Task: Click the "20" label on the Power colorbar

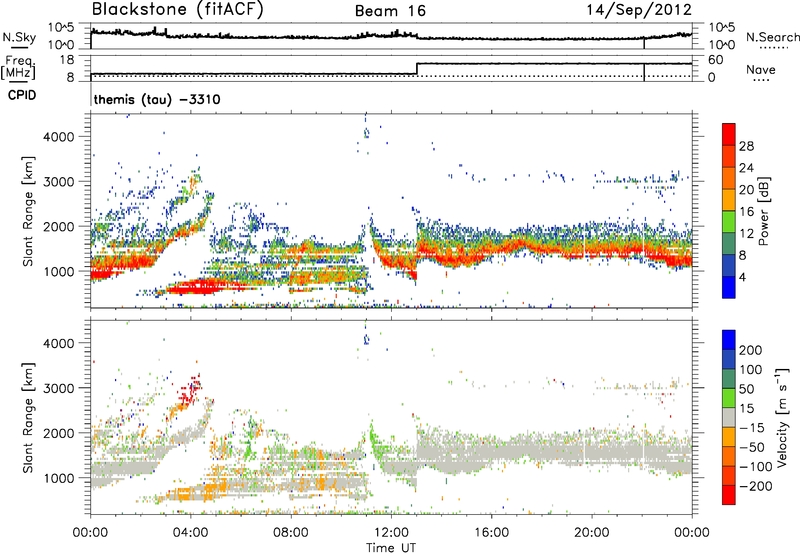Action: [746, 190]
